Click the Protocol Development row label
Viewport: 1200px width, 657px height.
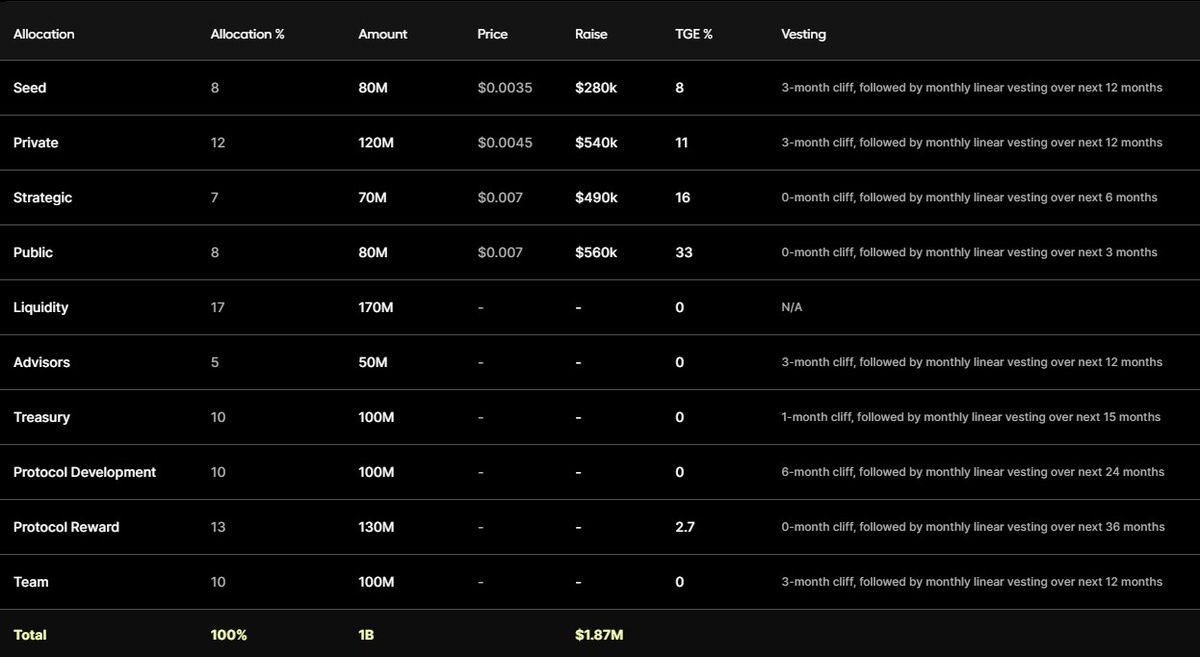pyautogui.click(x=85, y=472)
